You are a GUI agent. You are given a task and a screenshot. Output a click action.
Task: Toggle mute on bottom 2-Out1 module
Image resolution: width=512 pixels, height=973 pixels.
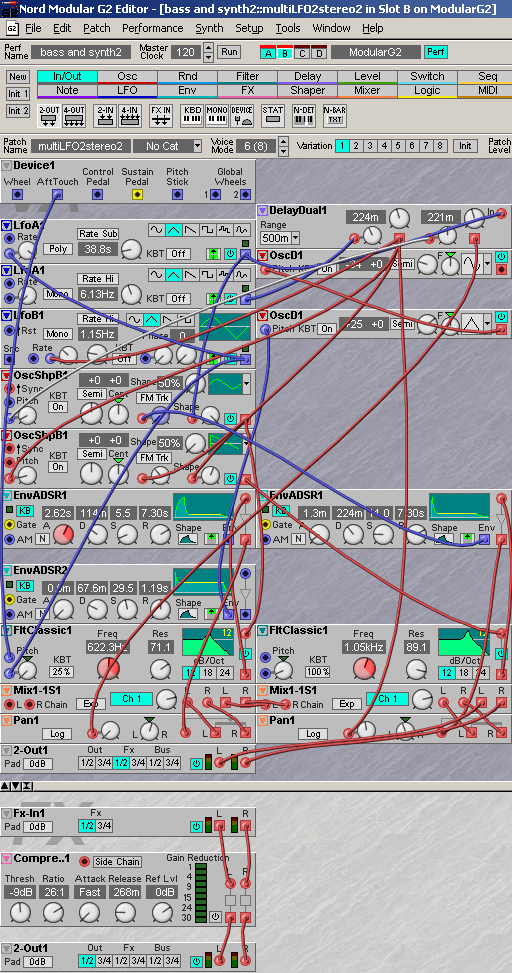pyautogui.click(x=197, y=961)
